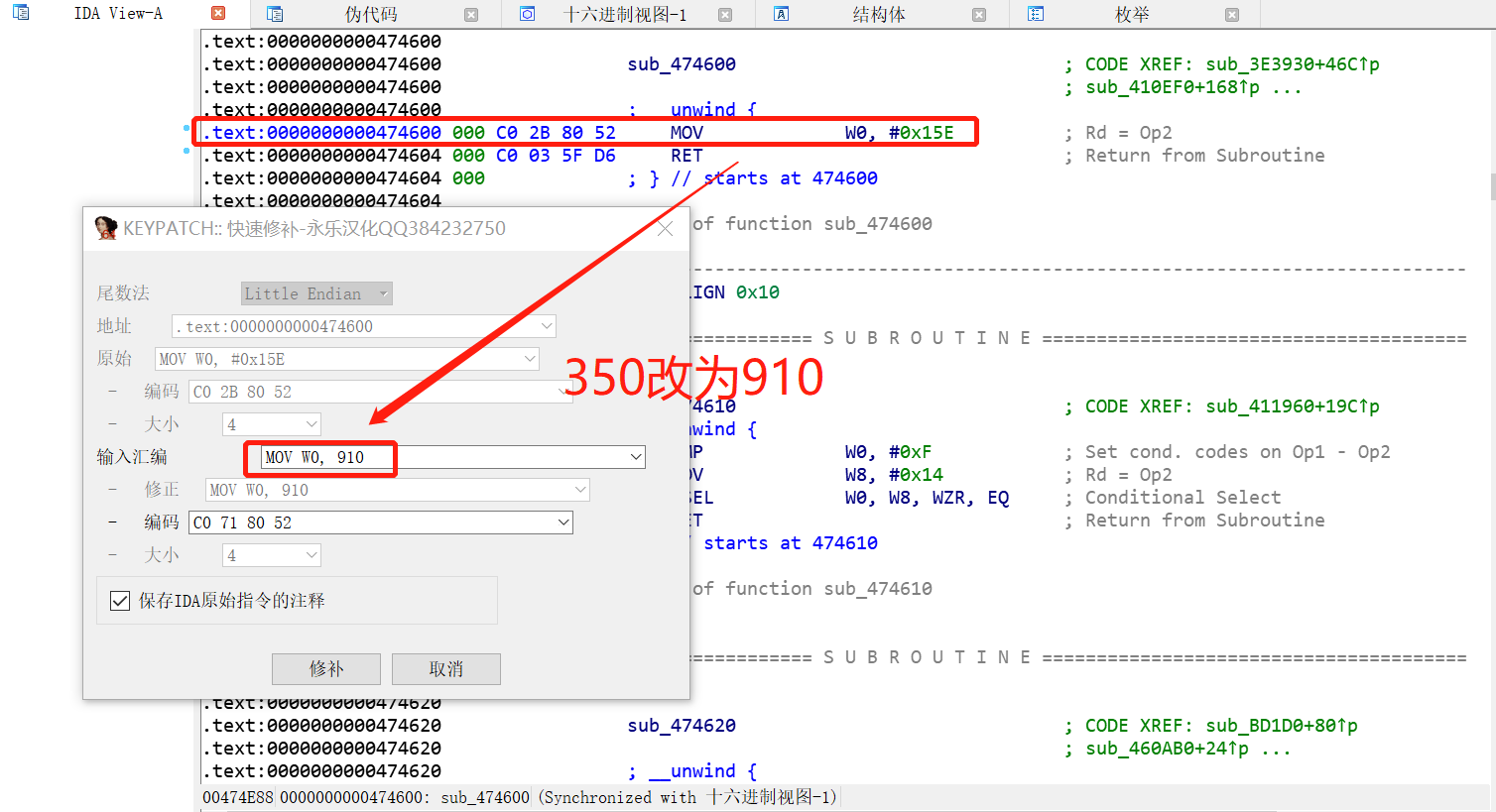Click the Conditional Select comment
The height and width of the screenshot is (812, 1496).
tap(1183, 498)
